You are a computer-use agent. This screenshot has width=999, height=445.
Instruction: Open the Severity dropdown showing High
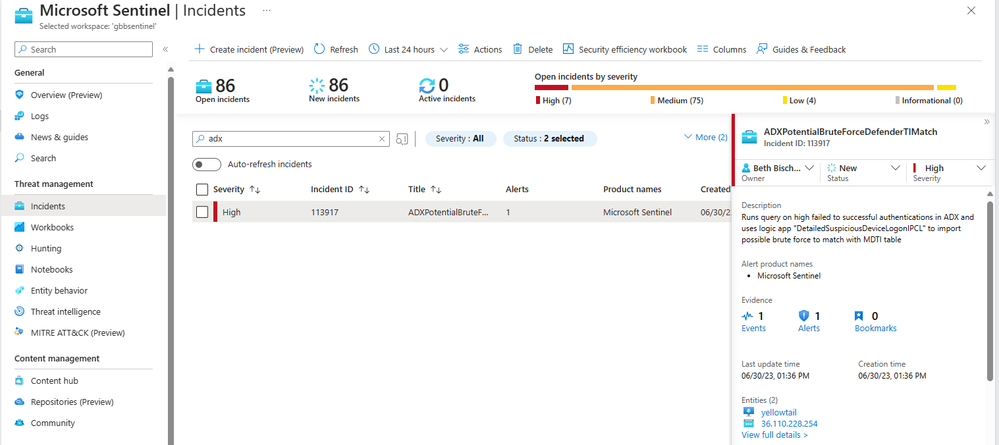pos(949,168)
